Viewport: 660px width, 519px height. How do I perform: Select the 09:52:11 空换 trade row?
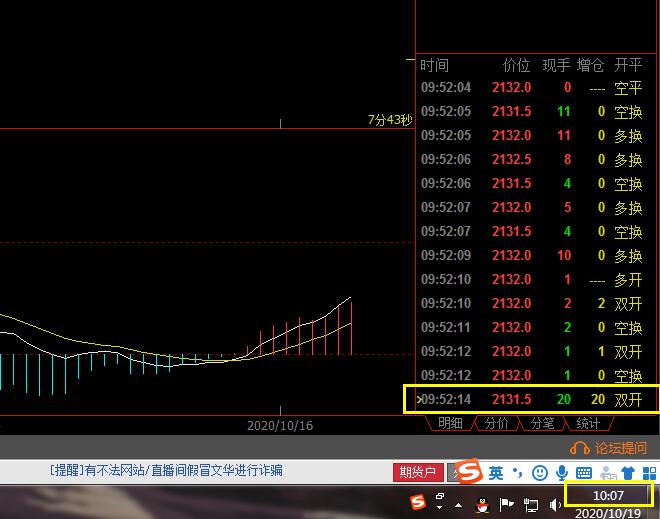[x=531, y=327]
